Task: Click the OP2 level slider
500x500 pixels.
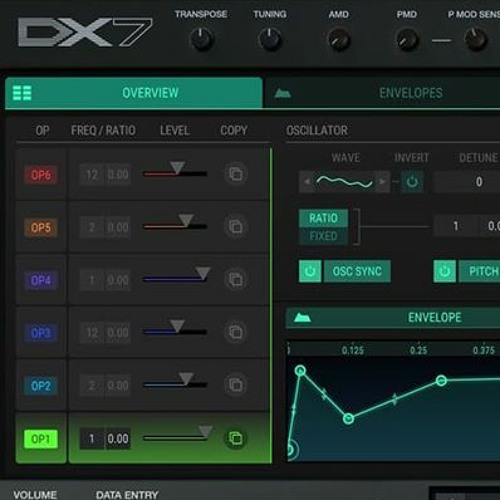Action: [175, 382]
